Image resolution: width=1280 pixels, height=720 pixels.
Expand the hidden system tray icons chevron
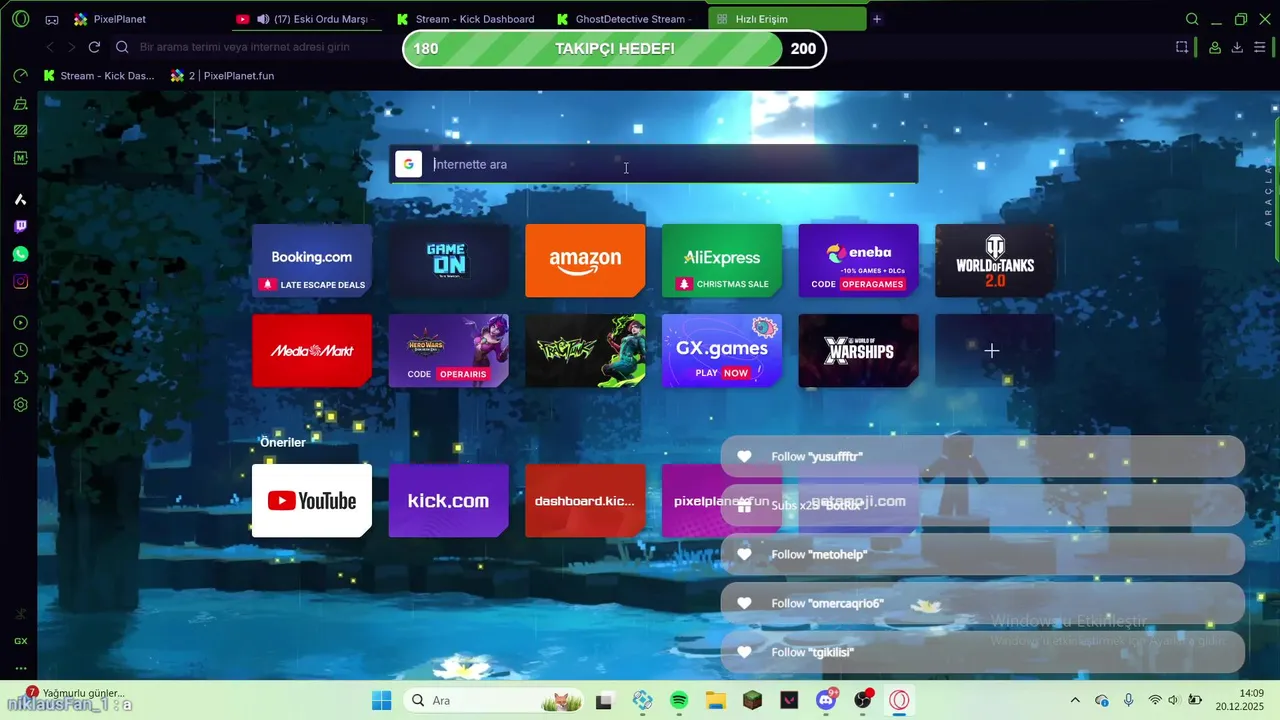click(1075, 700)
